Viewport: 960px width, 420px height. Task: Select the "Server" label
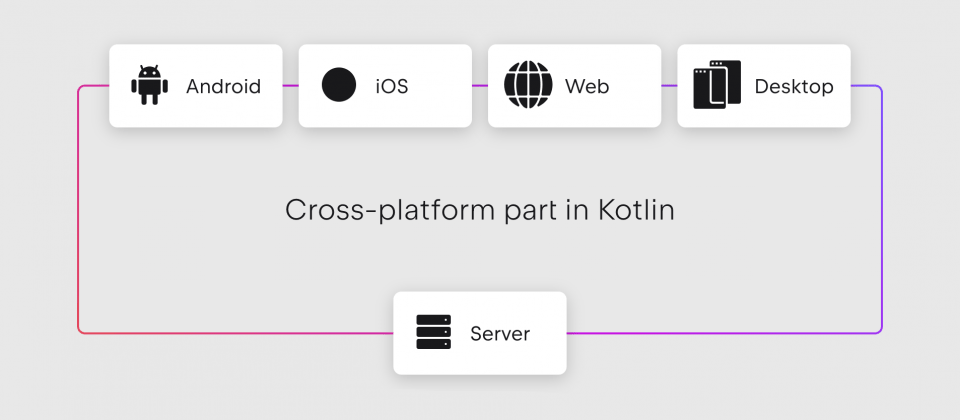[x=500, y=334]
